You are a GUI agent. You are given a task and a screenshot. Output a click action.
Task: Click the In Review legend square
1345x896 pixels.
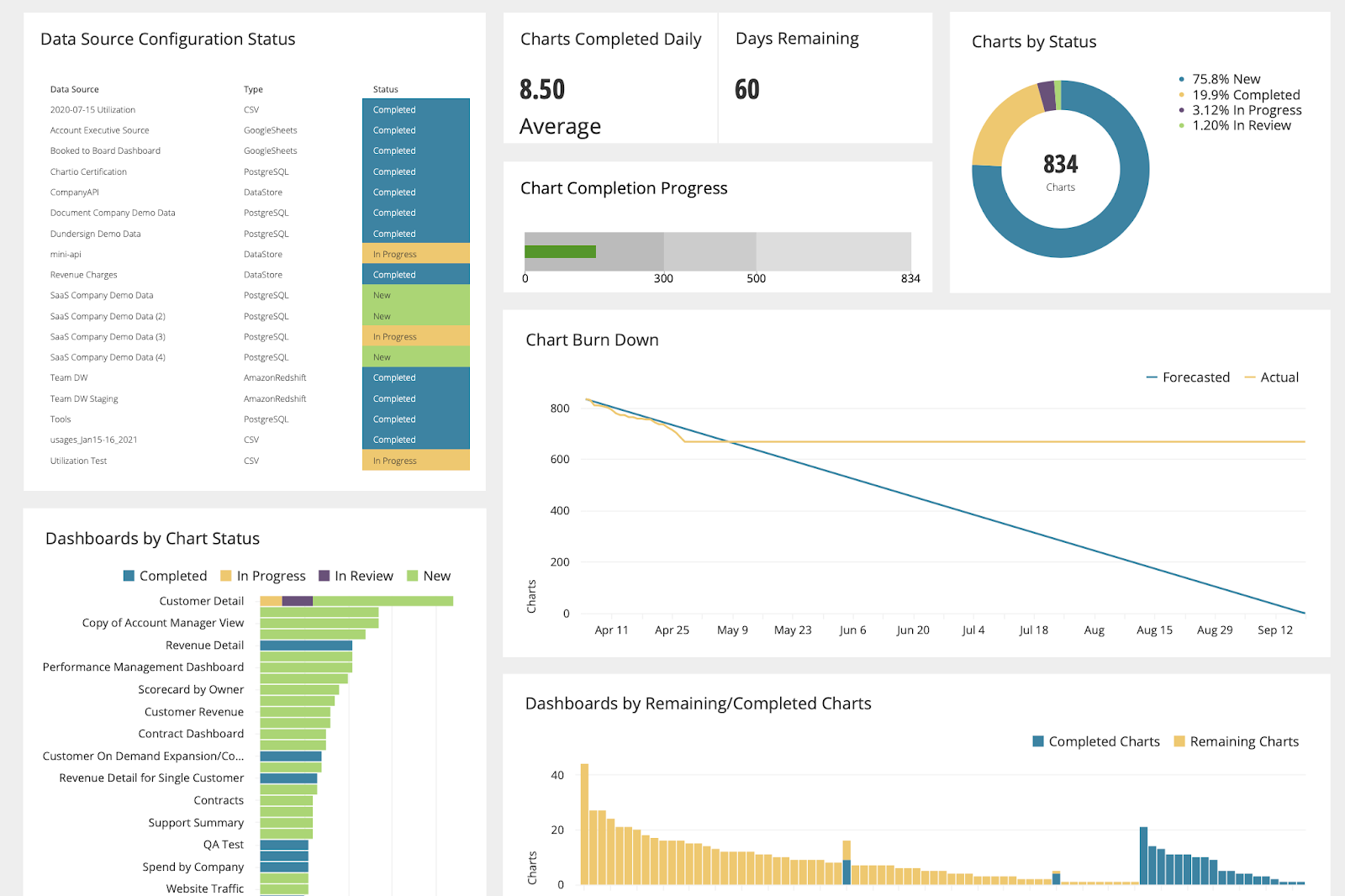pos(324,576)
